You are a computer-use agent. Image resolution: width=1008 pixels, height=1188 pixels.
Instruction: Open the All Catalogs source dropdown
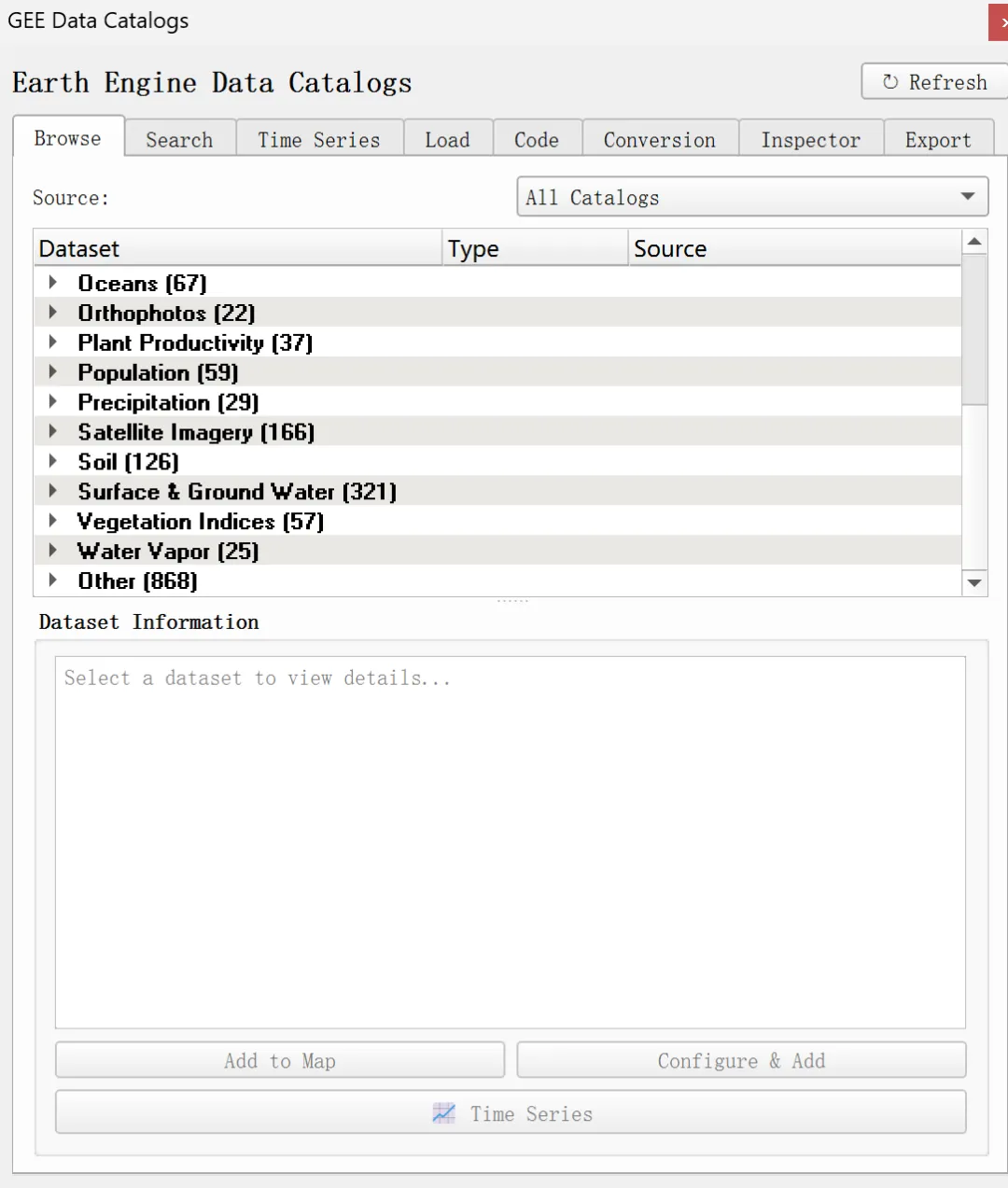coord(752,197)
